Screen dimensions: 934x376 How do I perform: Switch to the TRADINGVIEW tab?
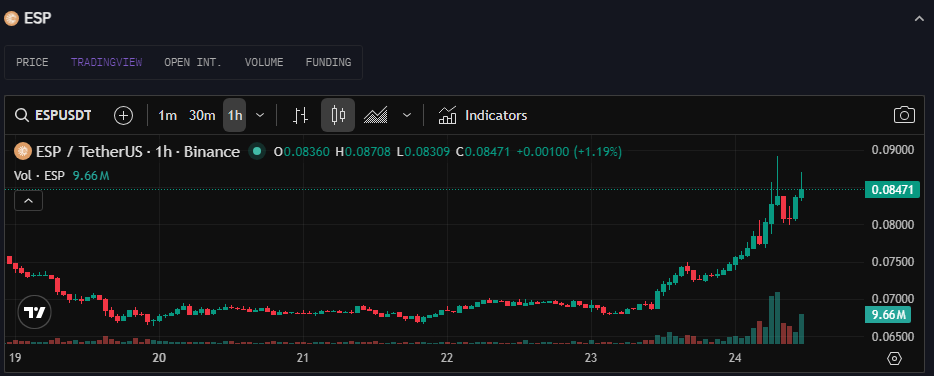(107, 62)
